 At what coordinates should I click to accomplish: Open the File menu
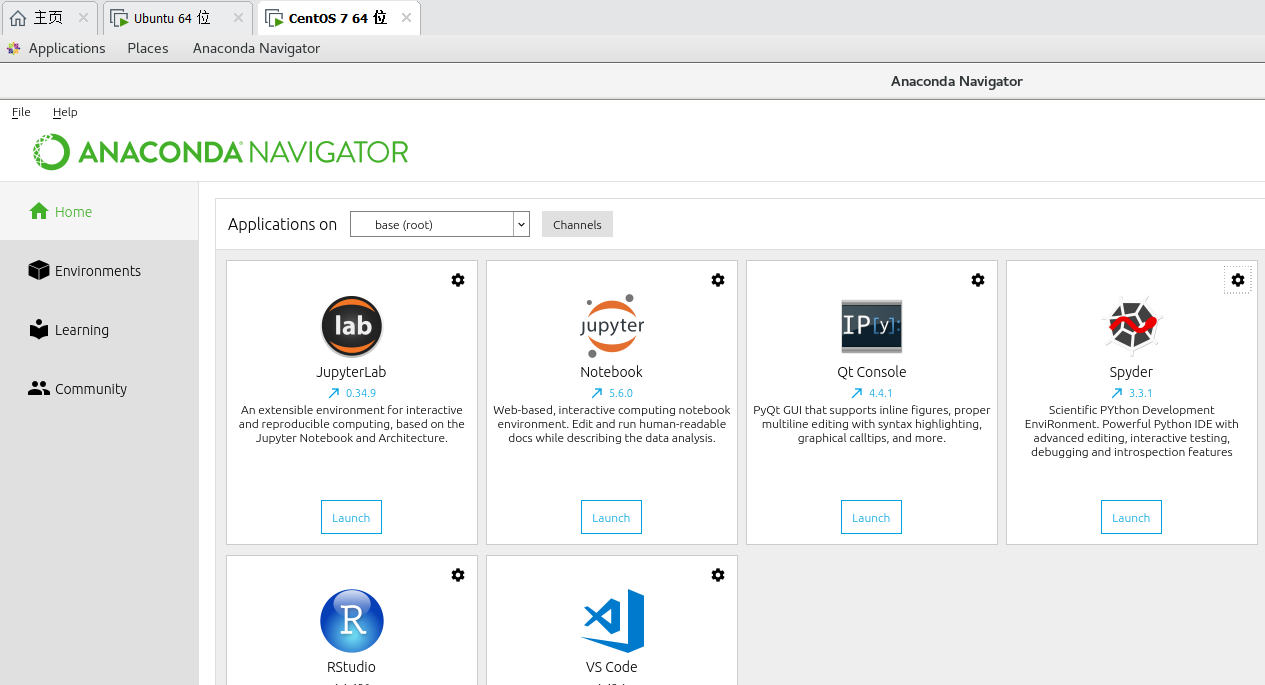click(21, 112)
